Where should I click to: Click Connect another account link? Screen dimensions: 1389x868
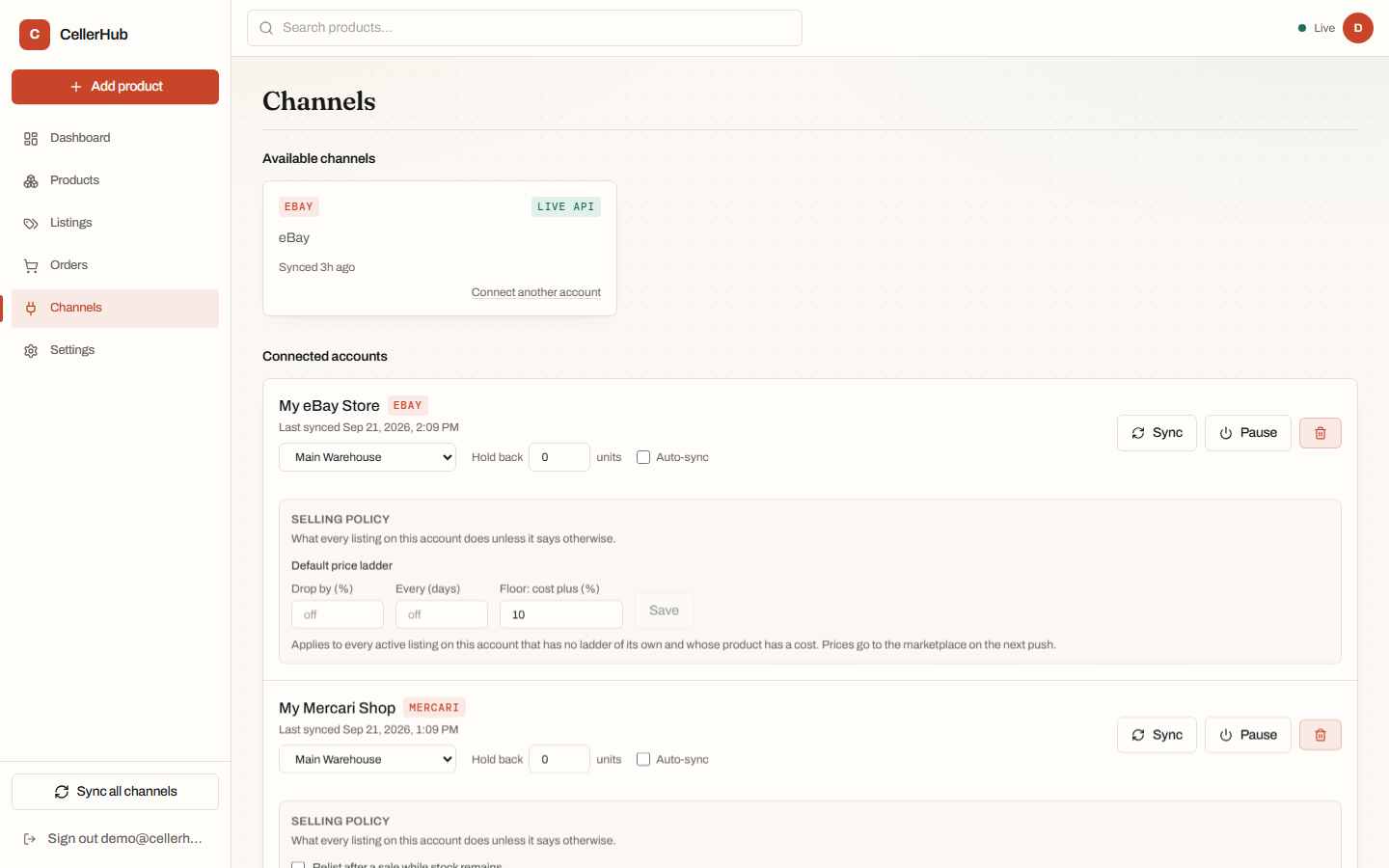click(x=536, y=292)
